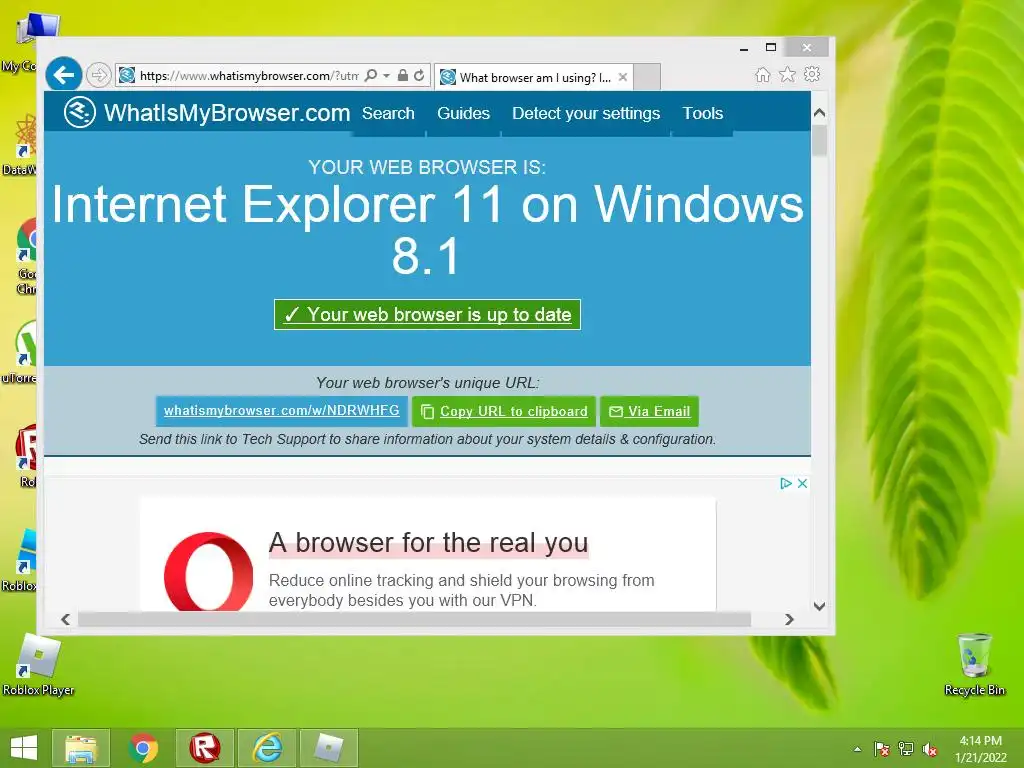This screenshot has height=768, width=1024.
Task: Click 'A browser for the real you' headline
Action: [x=429, y=543]
